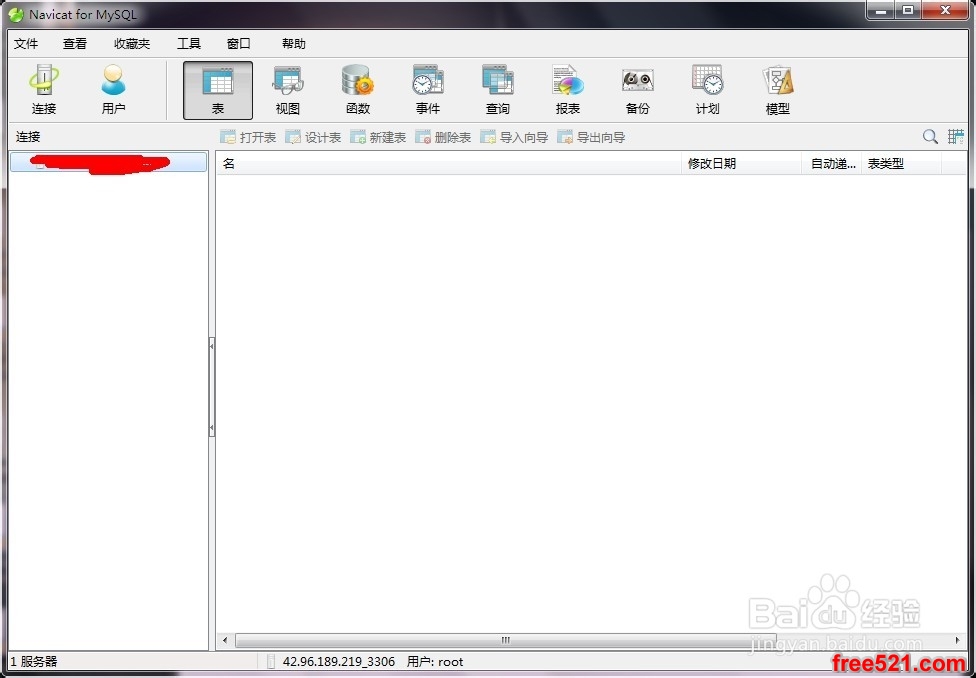Select the redacted connection in the tree
This screenshot has width=976, height=678.
coord(100,163)
